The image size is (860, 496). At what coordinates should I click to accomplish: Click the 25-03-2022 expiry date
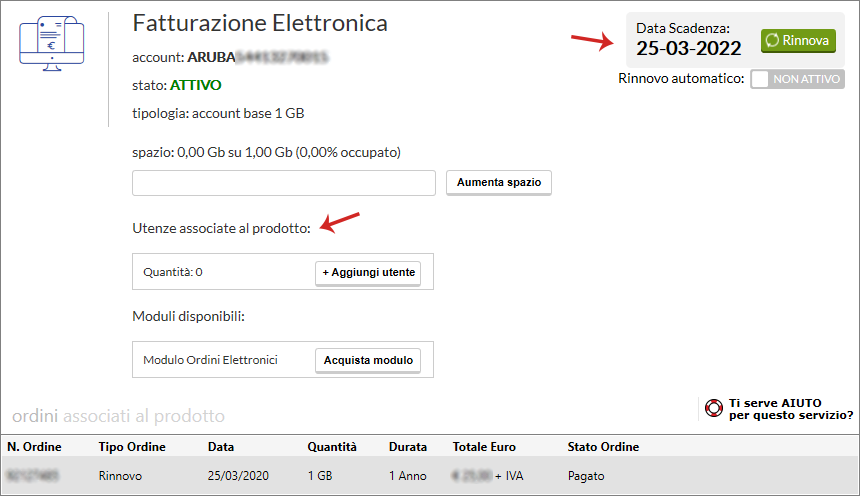click(x=689, y=48)
